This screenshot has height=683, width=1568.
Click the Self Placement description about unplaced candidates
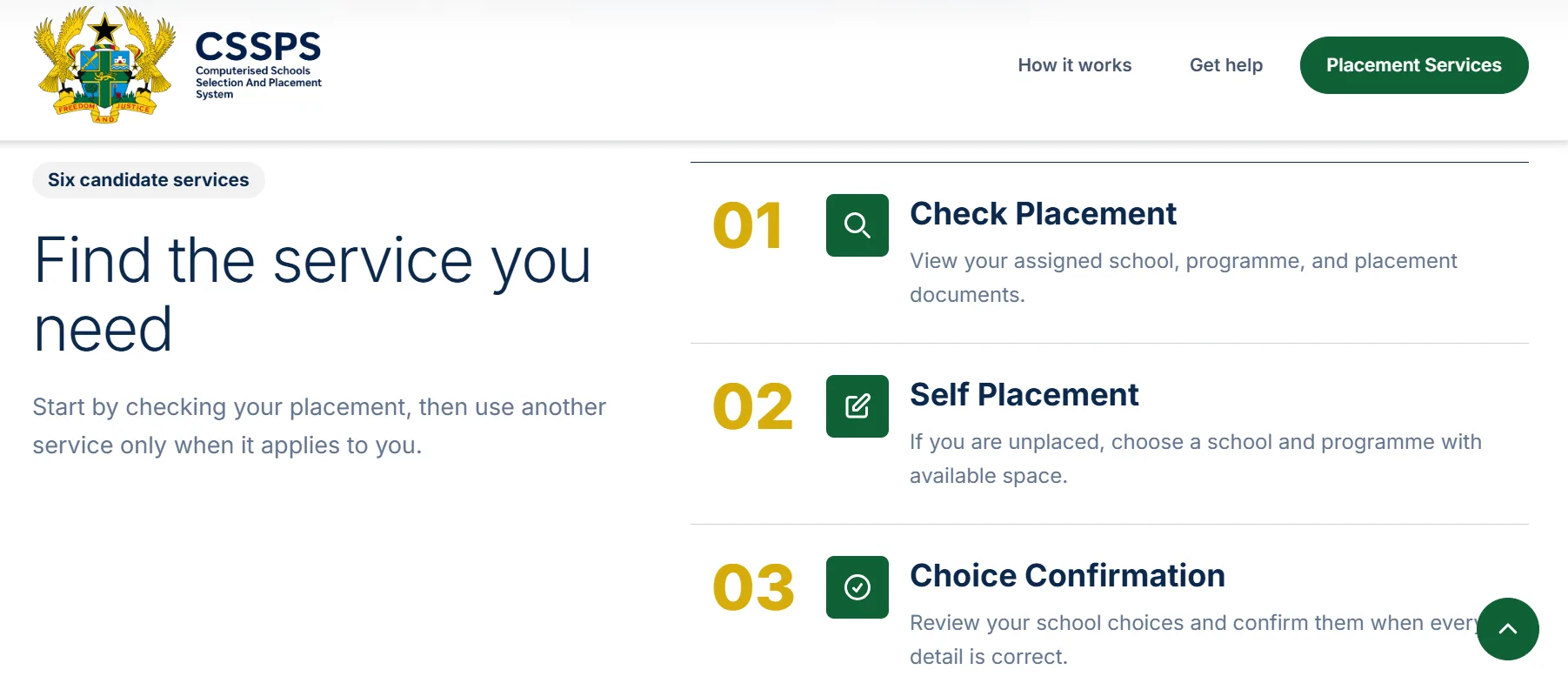tap(1195, 459)
